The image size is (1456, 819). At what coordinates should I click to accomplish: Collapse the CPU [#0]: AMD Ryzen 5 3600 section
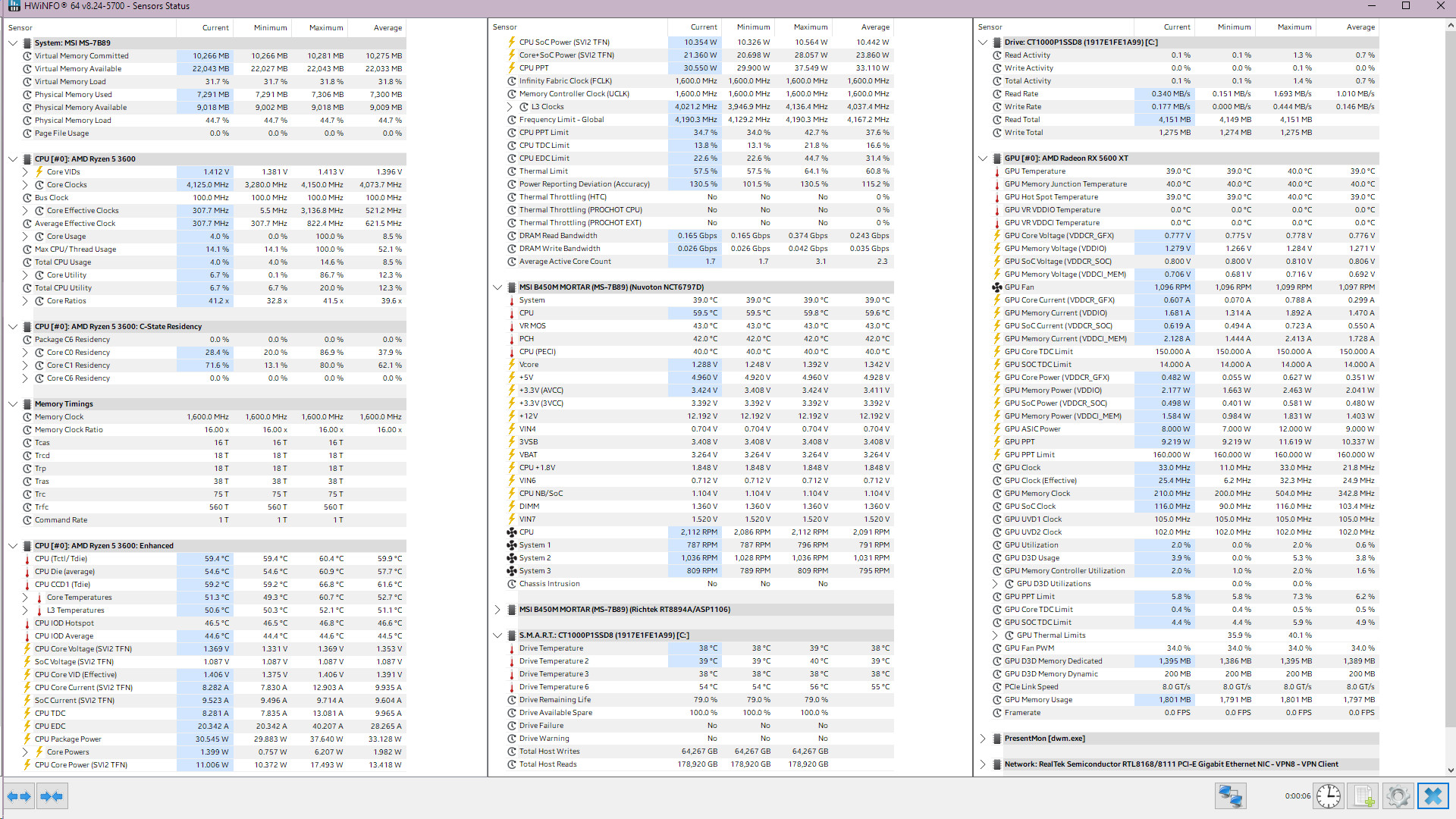pyautogui.click(x=13, y=159)
